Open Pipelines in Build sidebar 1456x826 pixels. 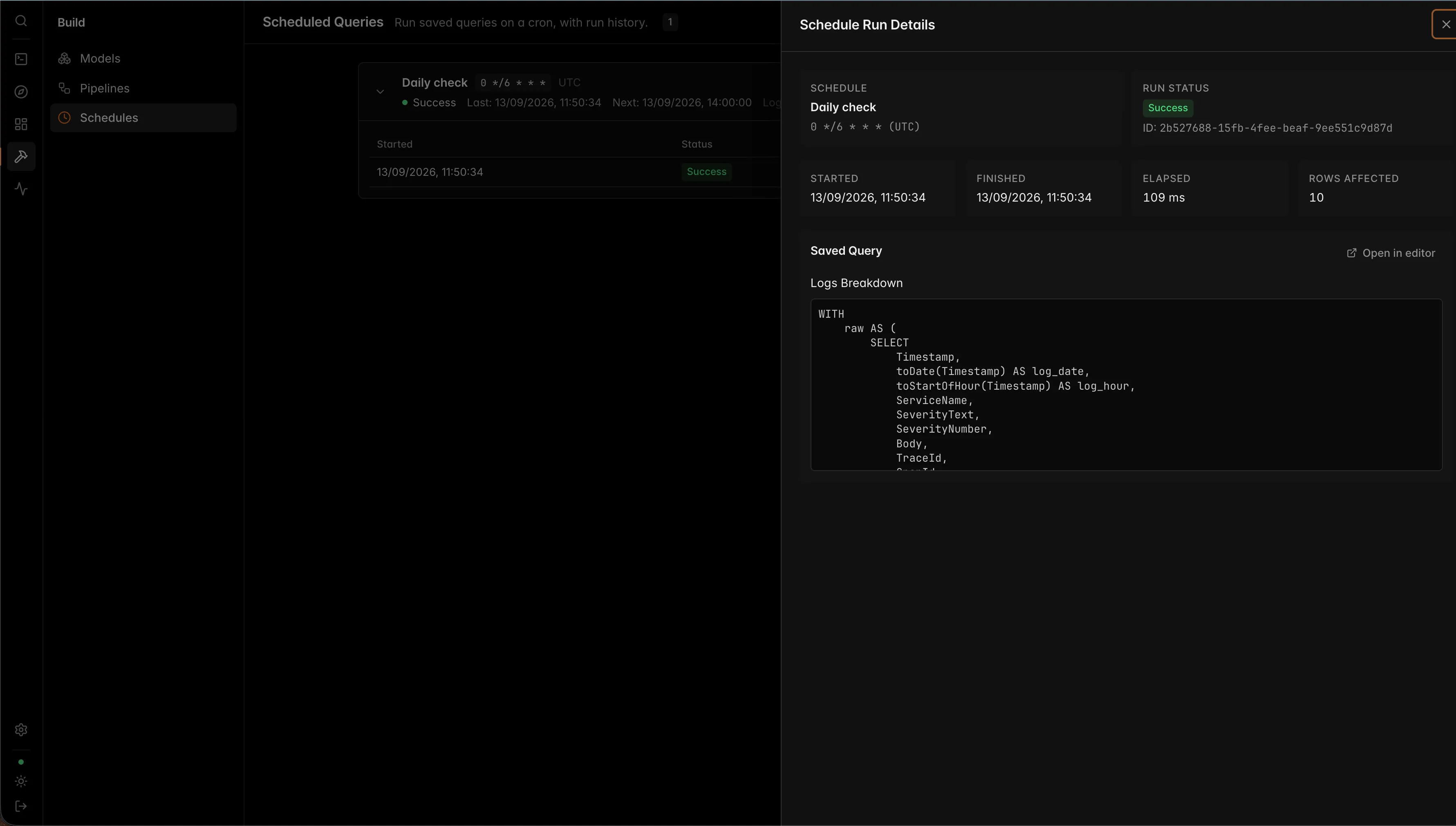(143, 88)
